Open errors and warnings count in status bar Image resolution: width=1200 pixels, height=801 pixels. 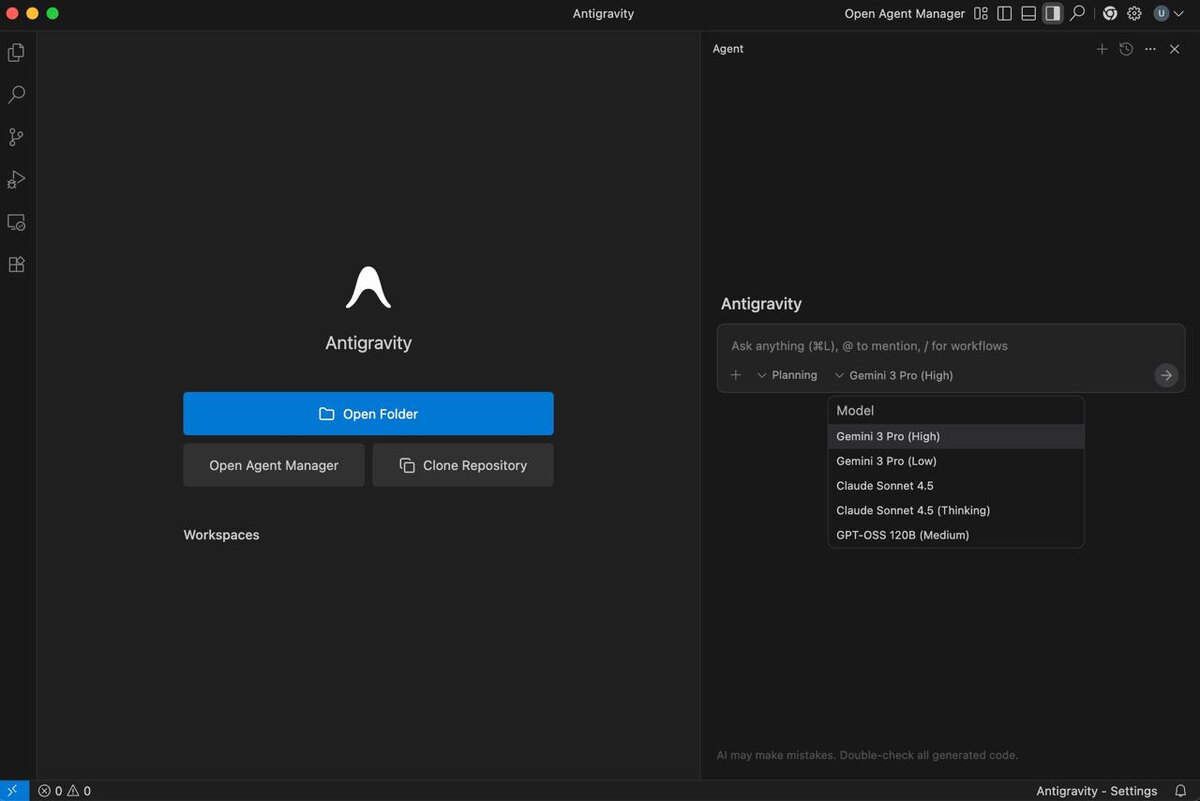coord(64,791)
